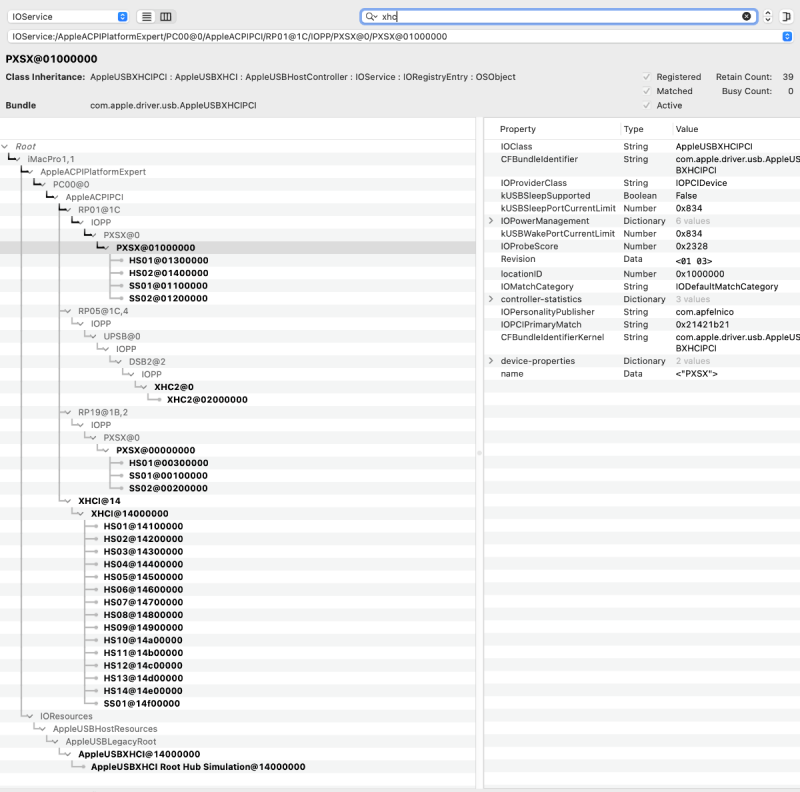This screenshot has height=792, width=800.
Task: Expand the controller-statistics dictionary
Action: [491, 299]
